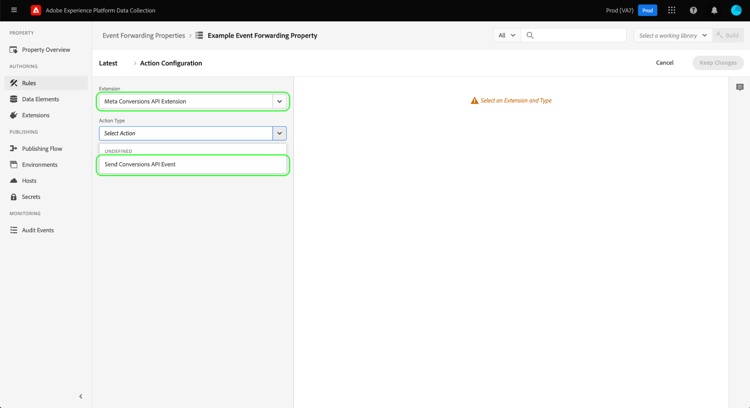Image resolution: width=750 pixels, height=408 pixels.
Task: Open the hamburger navigation menu
Action: [14, 10]
